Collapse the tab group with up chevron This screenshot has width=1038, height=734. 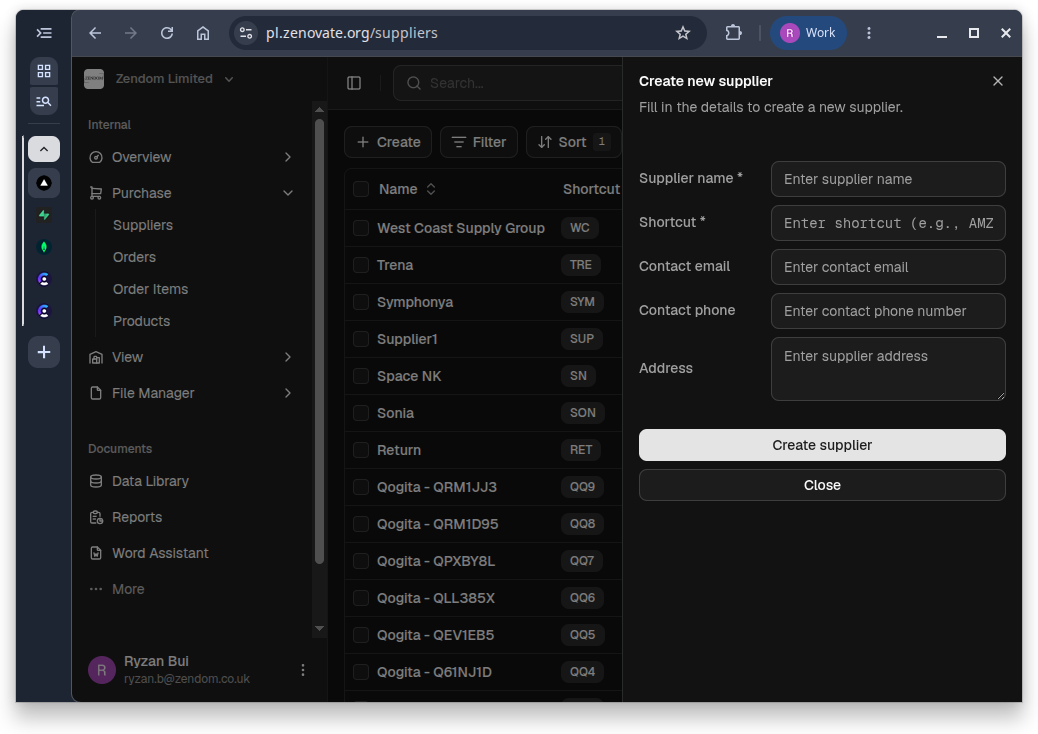point(44,150)
